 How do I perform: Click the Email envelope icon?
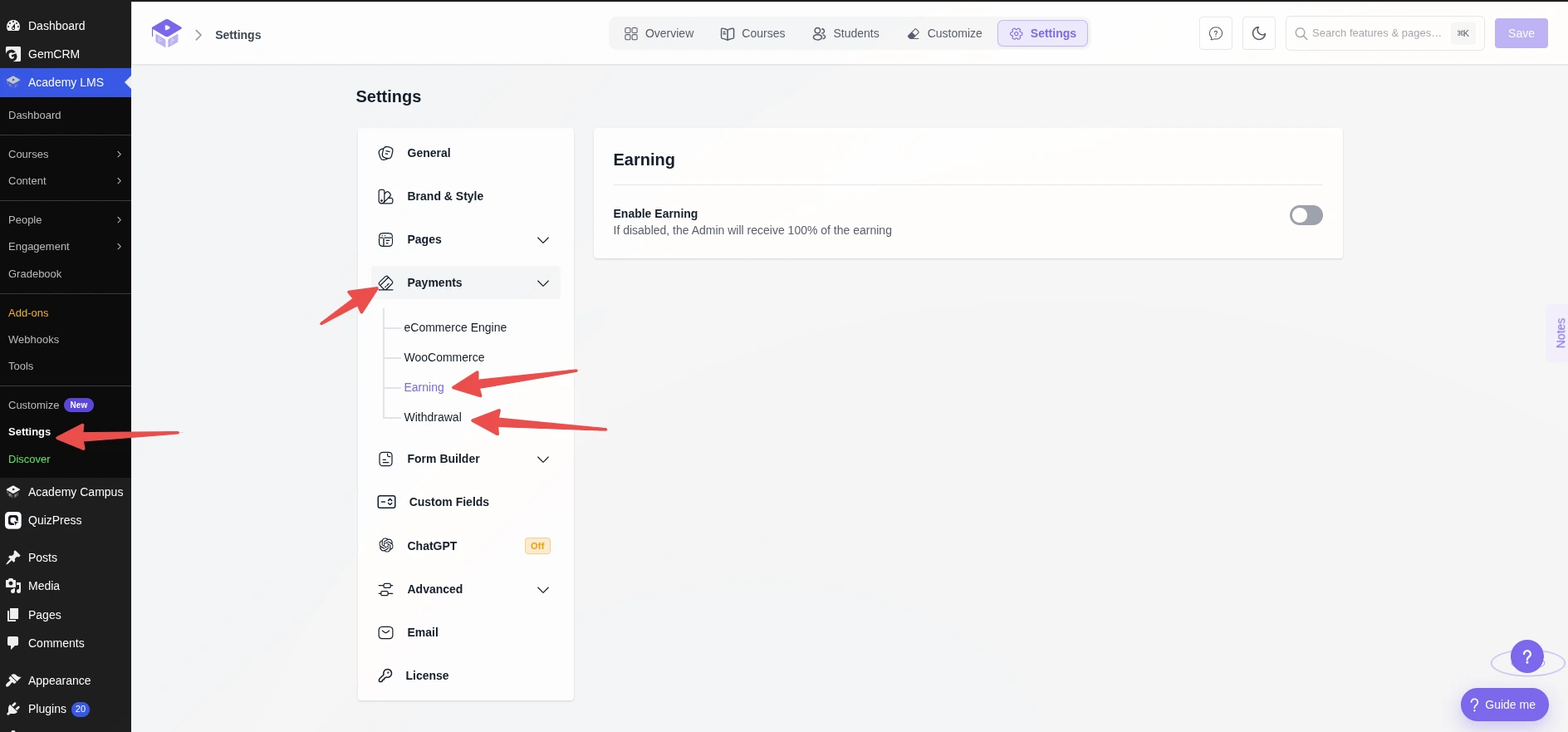point(386,632)
